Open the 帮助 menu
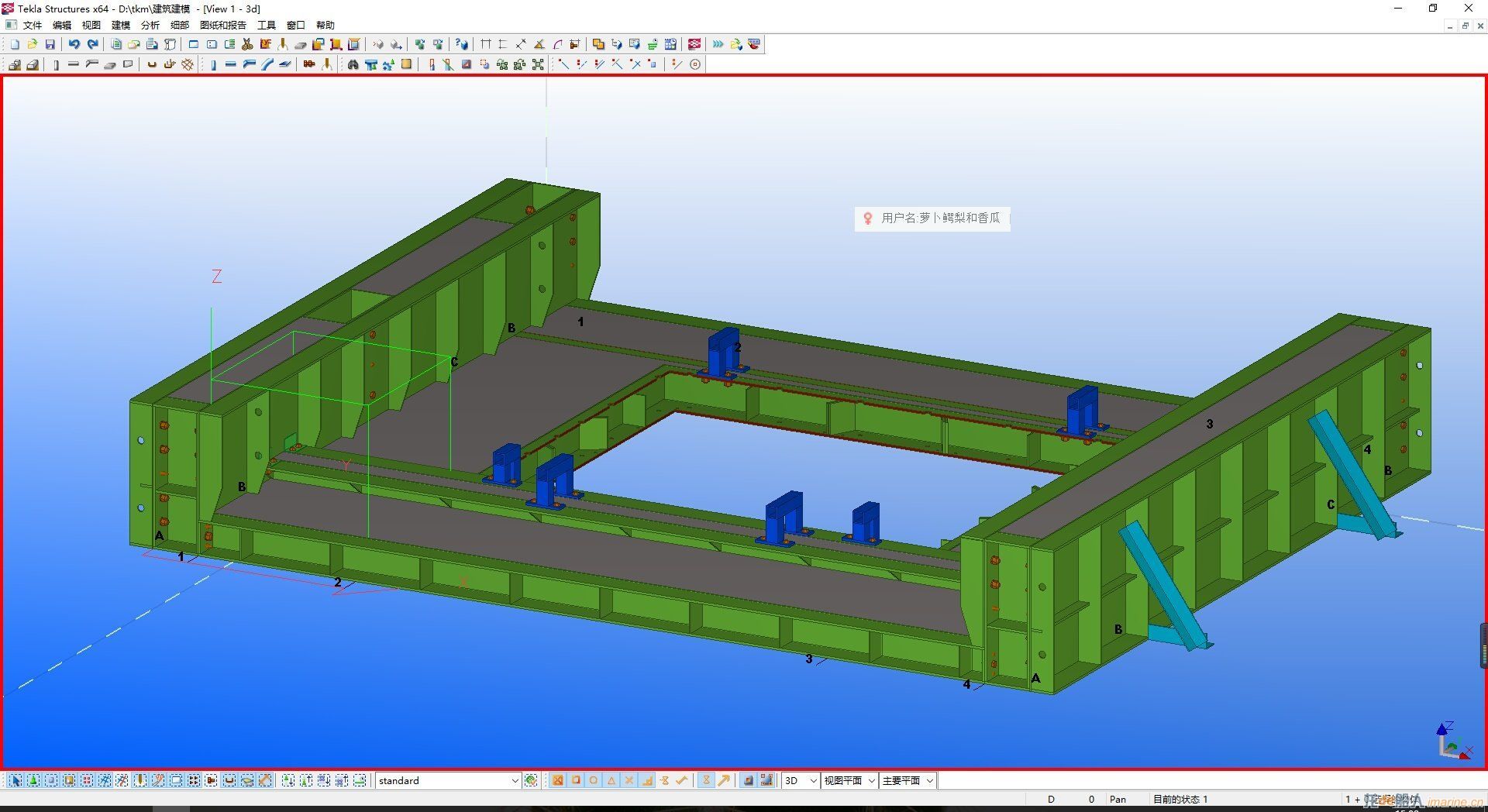Image resolution: width=1488 pixels, height=812 pixels. click(325, 25)
